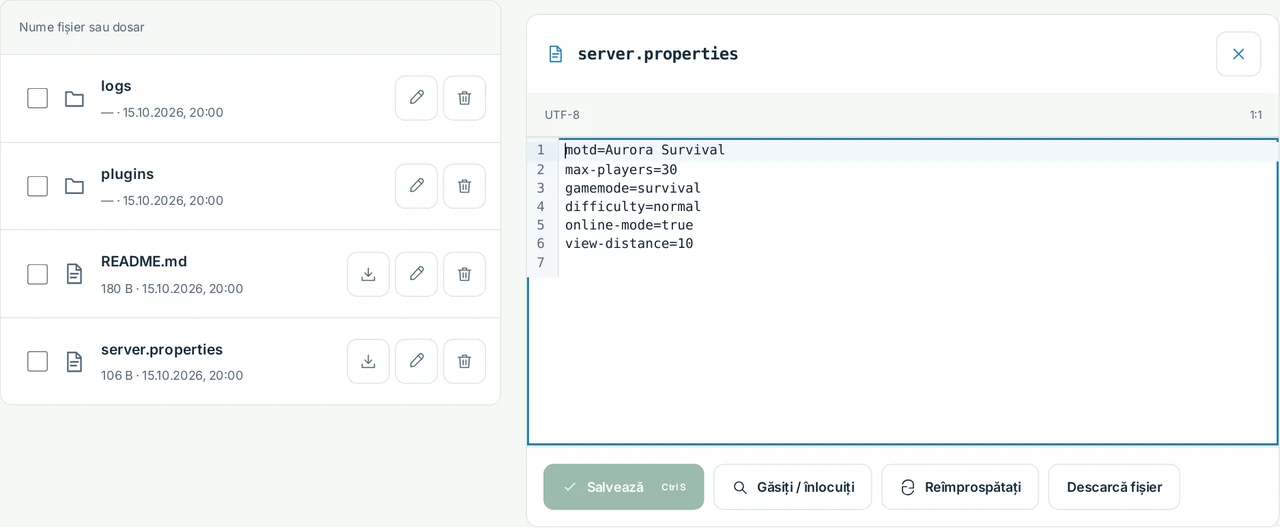Delete server.properties using the trash icon
Viewport: 1280px width, 528px height.
tap(464, 361)
